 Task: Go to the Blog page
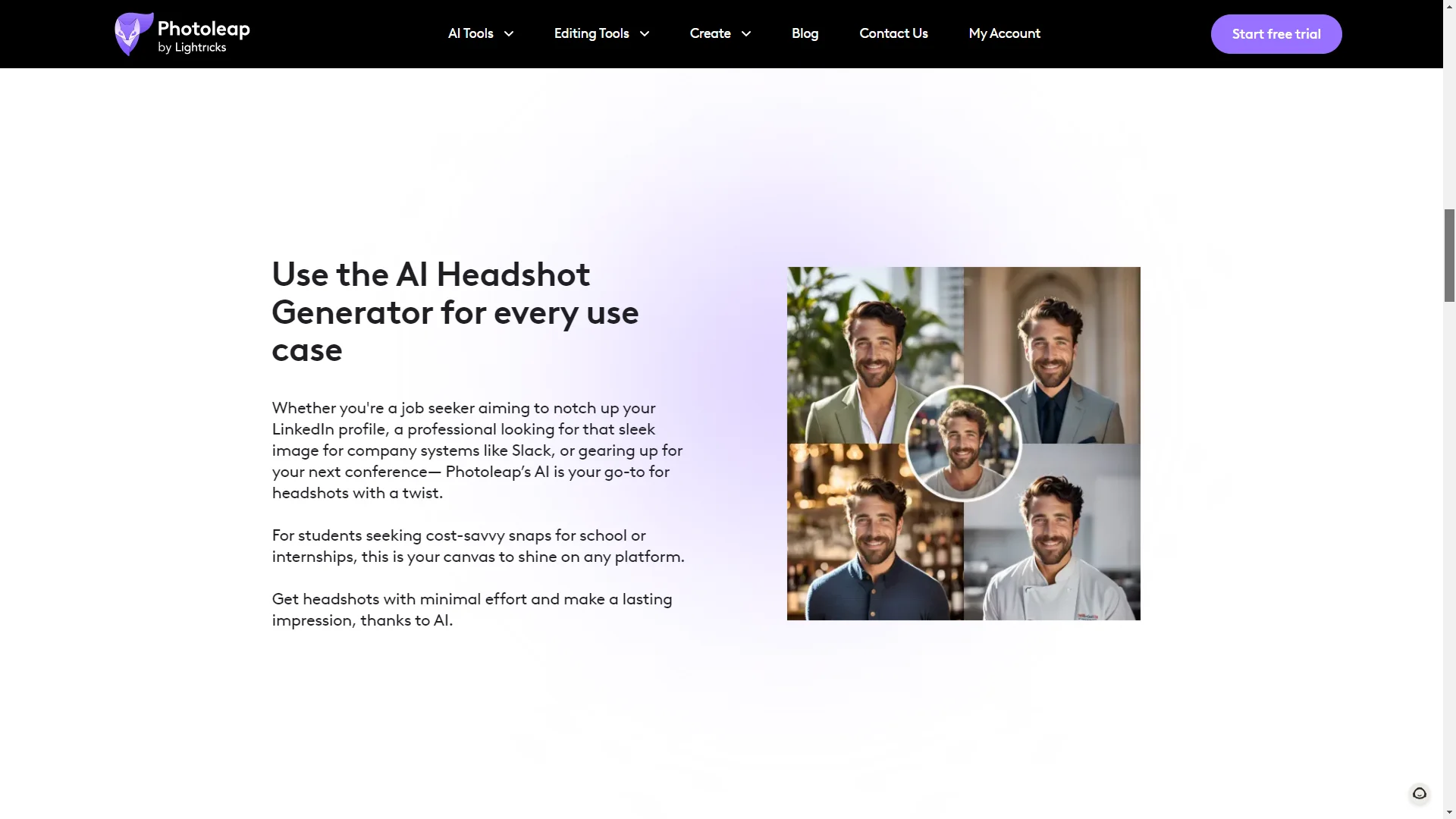(x=805, y=33)
